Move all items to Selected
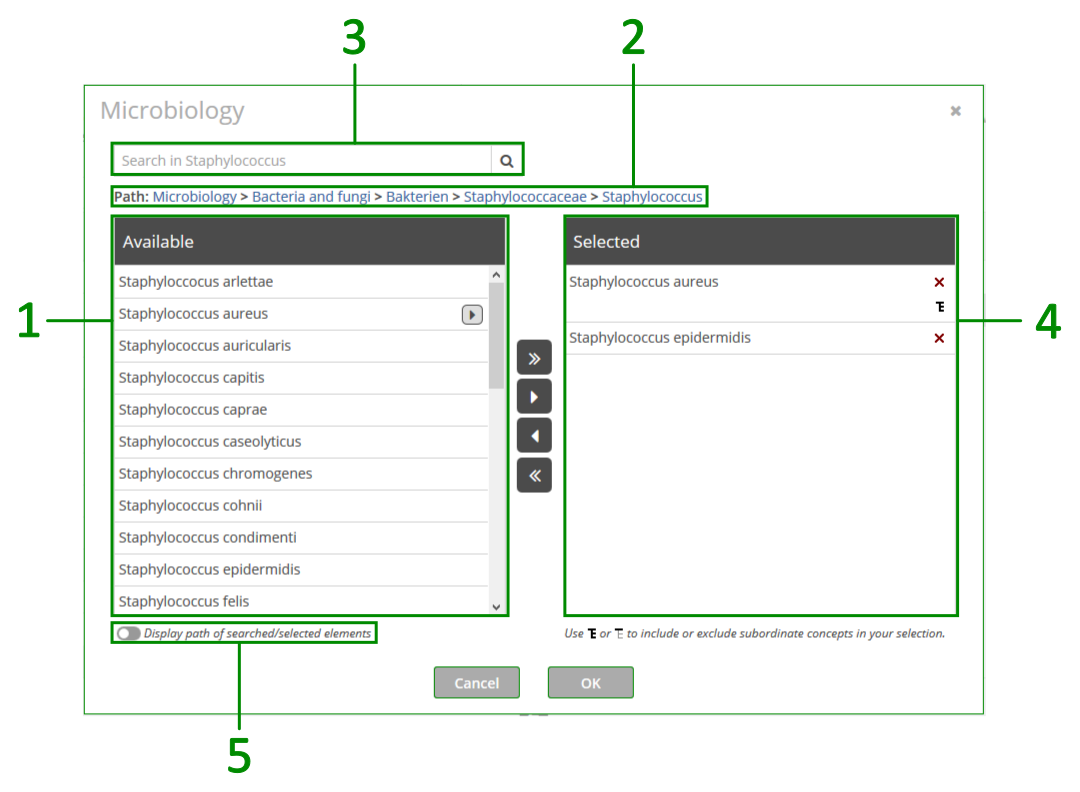This screenshot has width=1080, height=792. point(534,358)
